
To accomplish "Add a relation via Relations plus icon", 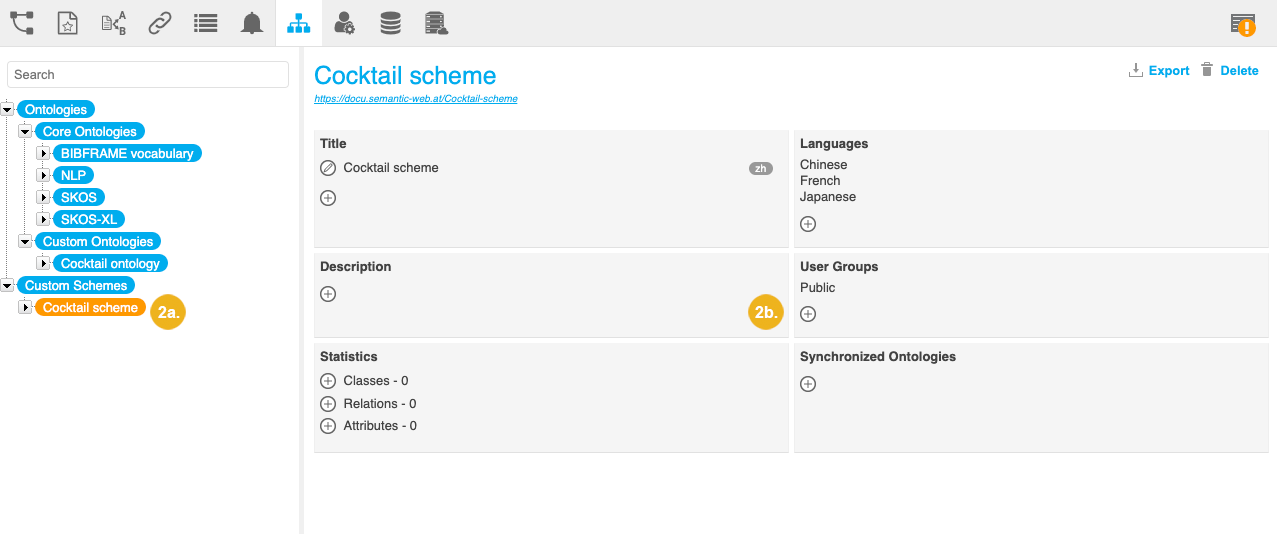I will point(328,404).
